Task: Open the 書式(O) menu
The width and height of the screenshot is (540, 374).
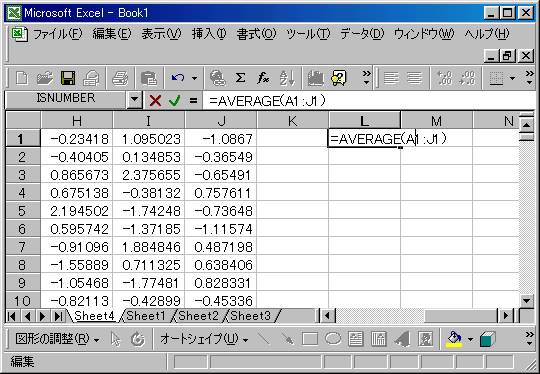Action: (256, 34)
